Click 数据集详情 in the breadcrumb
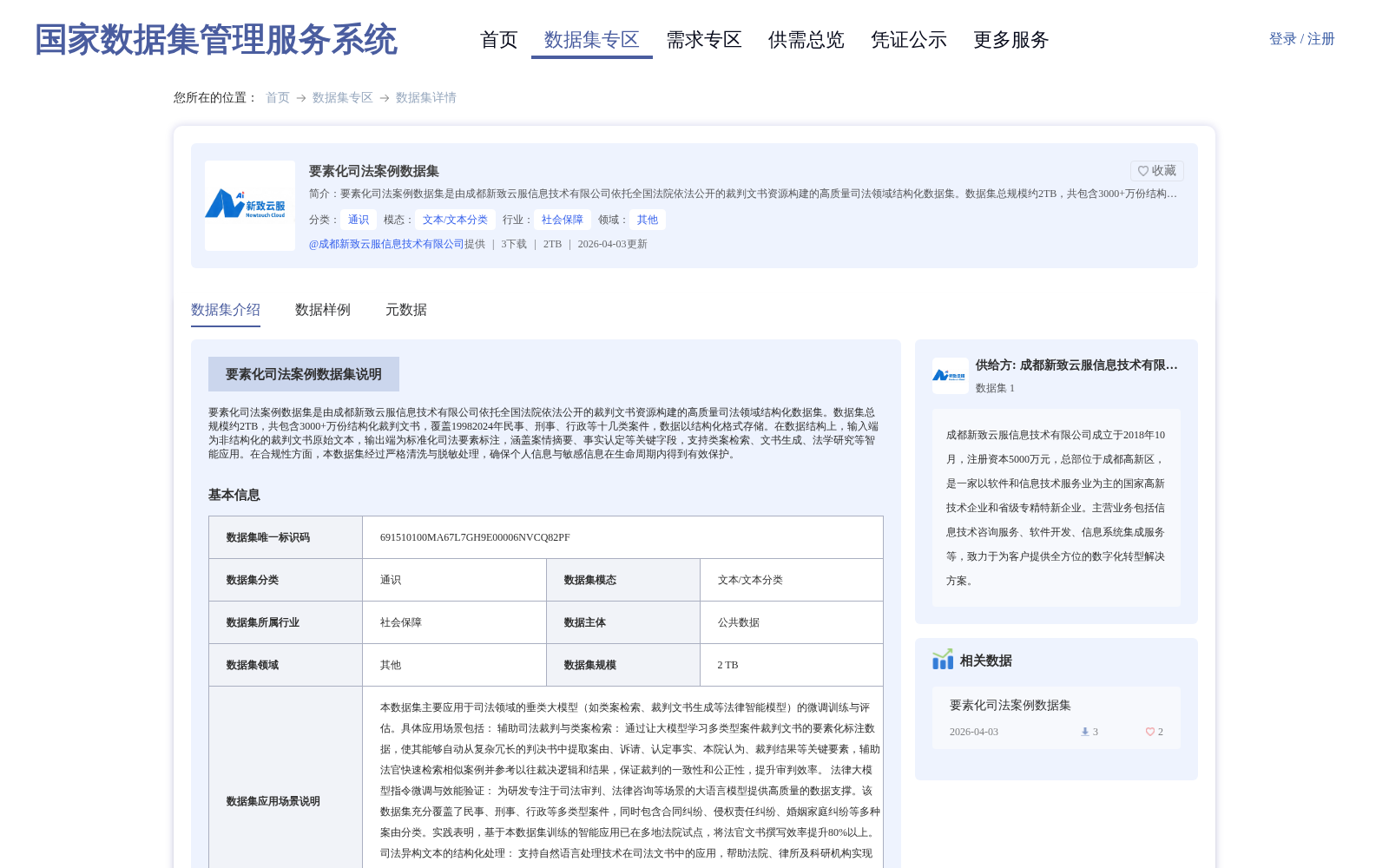The width and height of the screenshot is (1389, 868). [426, 97]
